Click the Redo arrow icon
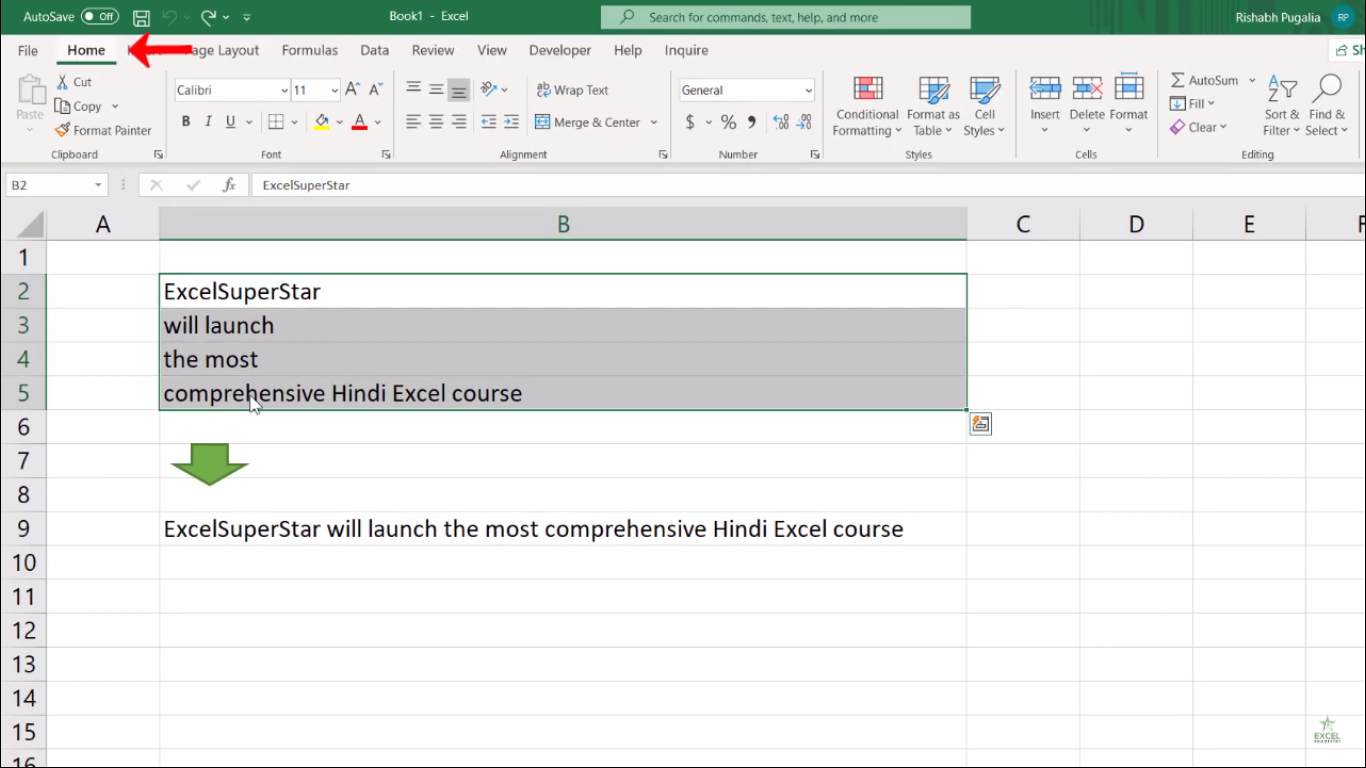 (x=208, y=17)
